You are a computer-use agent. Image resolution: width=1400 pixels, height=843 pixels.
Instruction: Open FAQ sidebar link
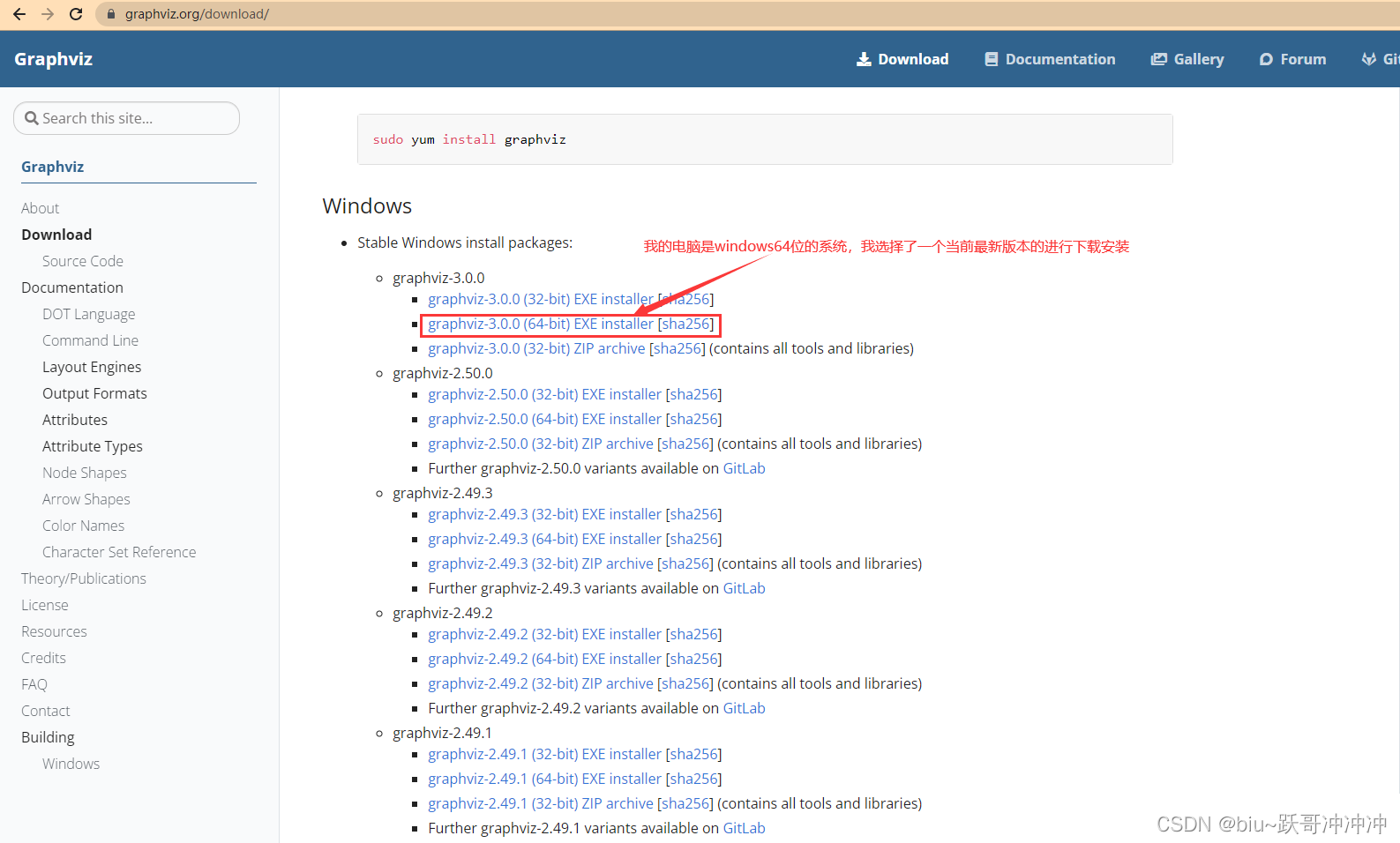[34, 684]
